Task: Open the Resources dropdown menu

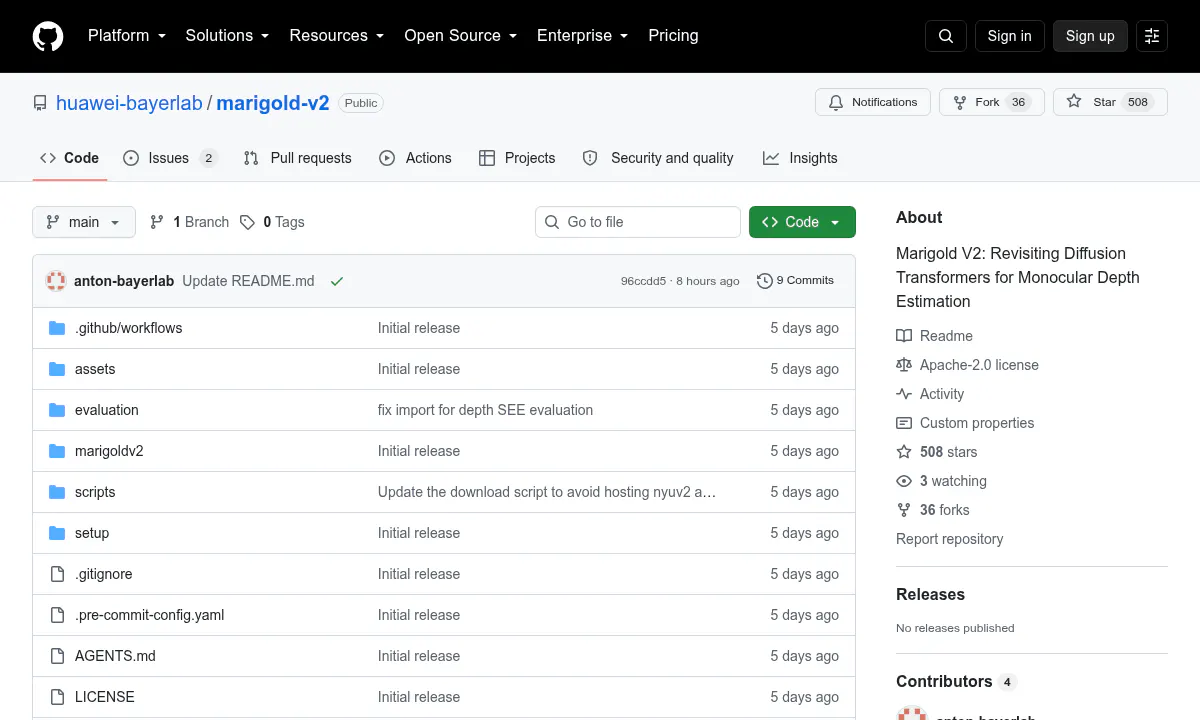Action: coord(337,36)
